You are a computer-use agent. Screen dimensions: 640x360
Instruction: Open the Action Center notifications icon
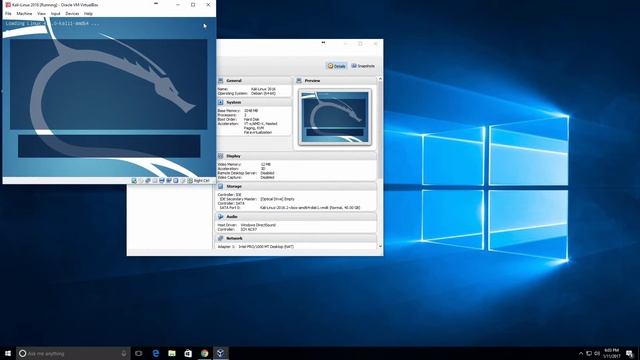click(x=630, y=353)
